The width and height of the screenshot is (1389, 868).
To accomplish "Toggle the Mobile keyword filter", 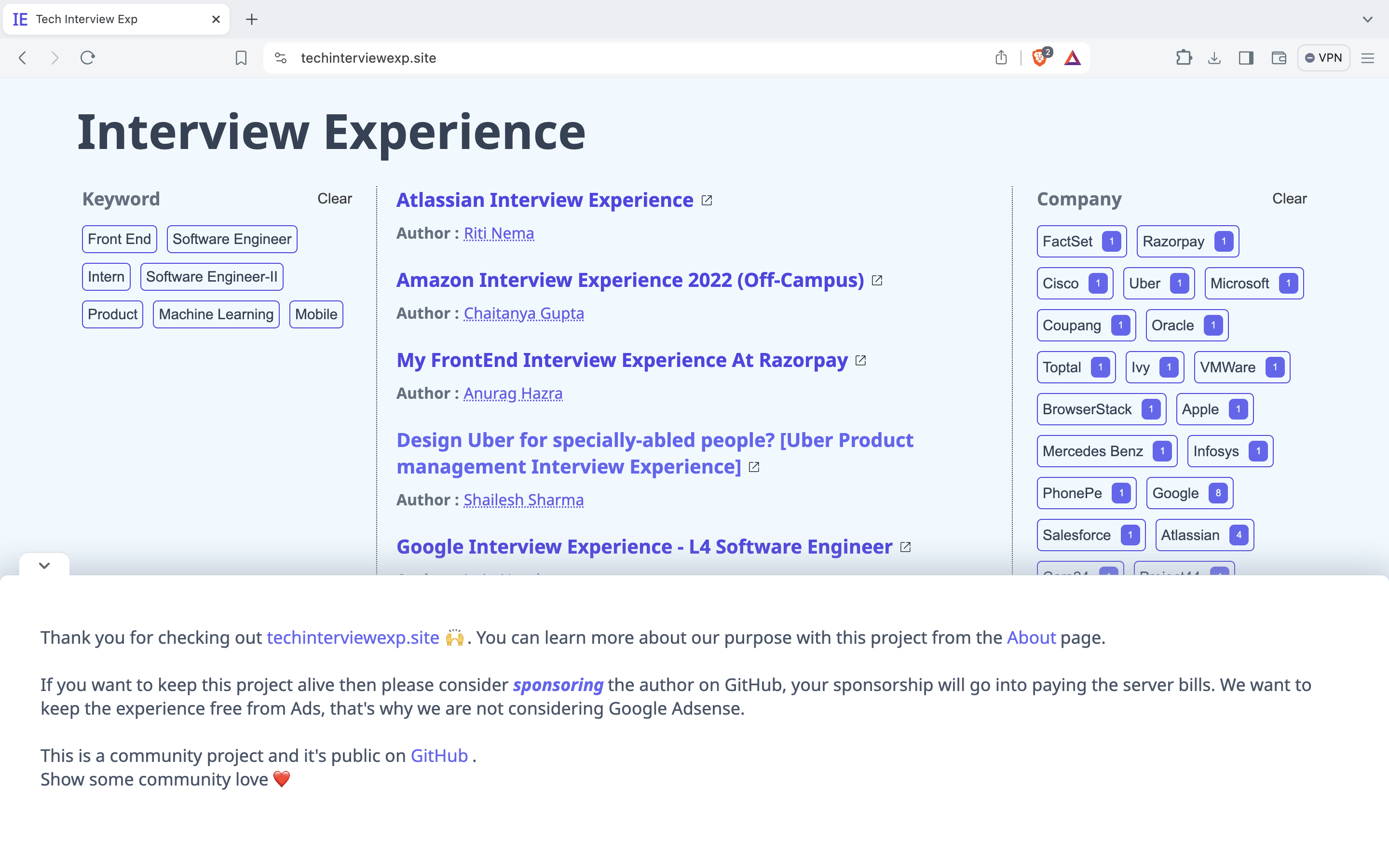I will [x=316, y=314].
